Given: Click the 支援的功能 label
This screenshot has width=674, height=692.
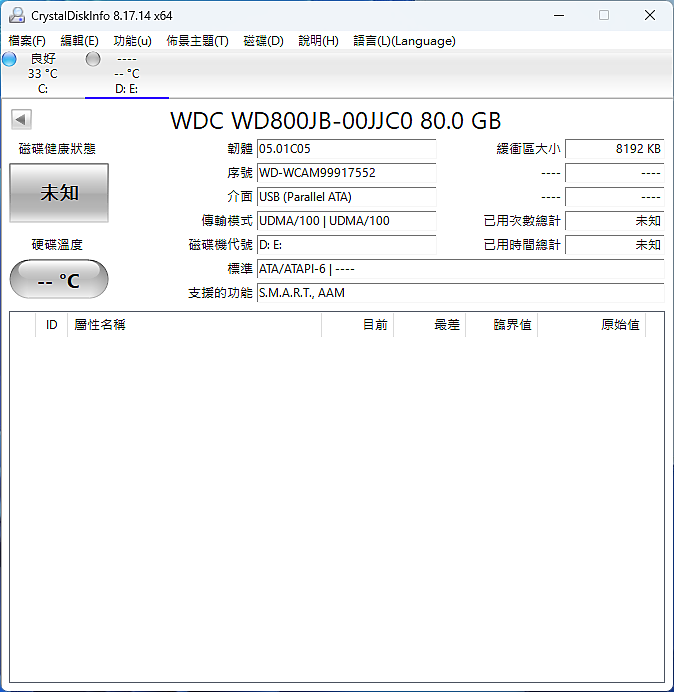Looking at the screenshot, I should [x=220, y=293].
